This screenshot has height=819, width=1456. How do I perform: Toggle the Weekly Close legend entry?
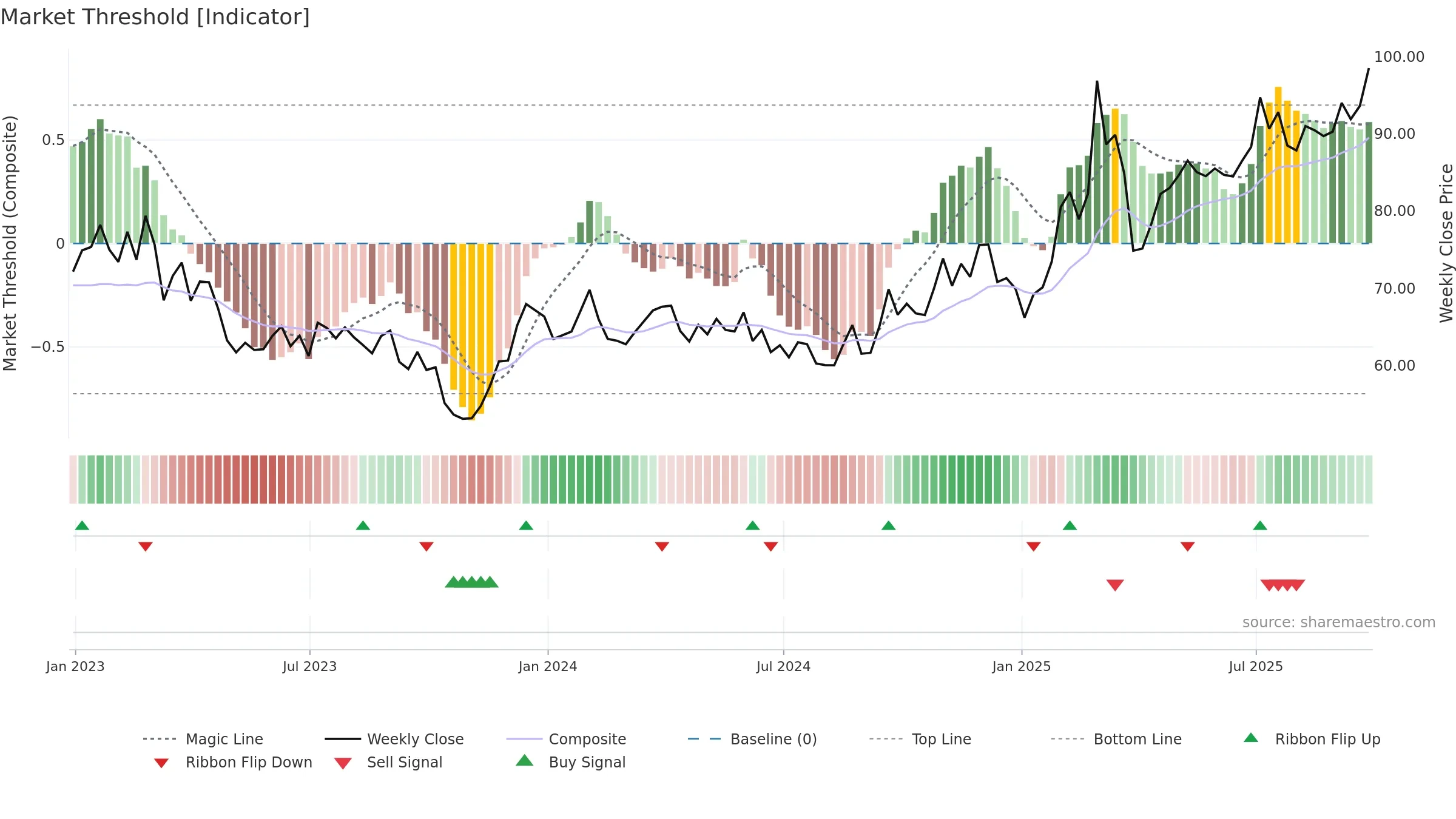click(394, 739)
